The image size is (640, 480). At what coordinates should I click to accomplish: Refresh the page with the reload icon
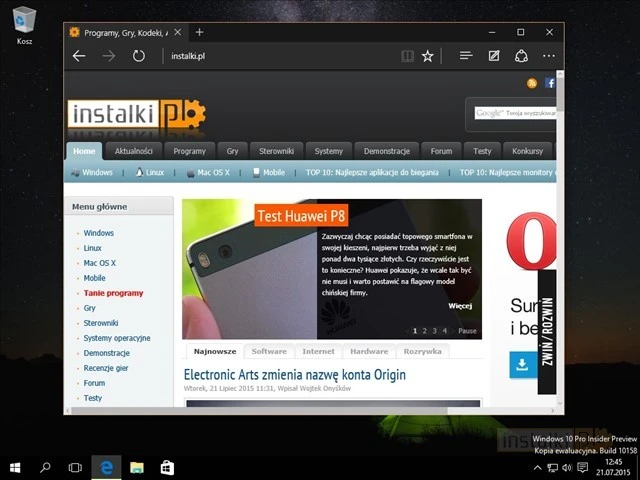(x=139, y=56)
